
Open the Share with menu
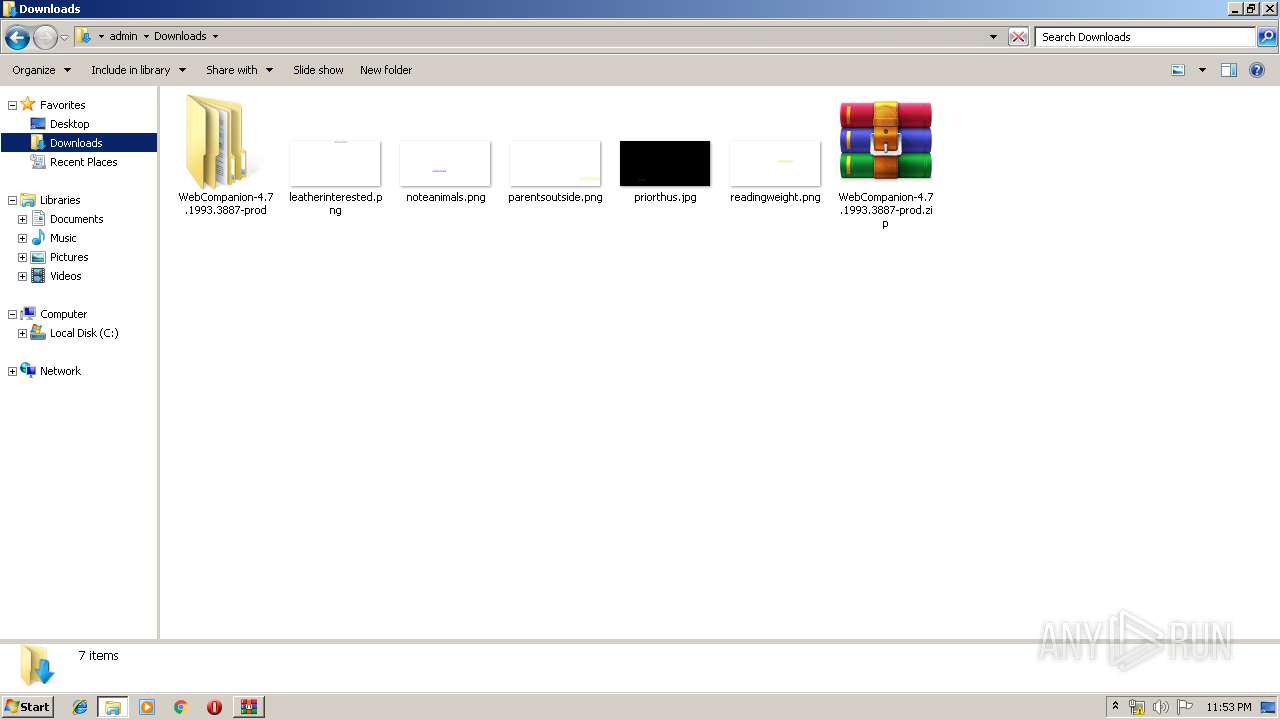click(x=239, y=70)
